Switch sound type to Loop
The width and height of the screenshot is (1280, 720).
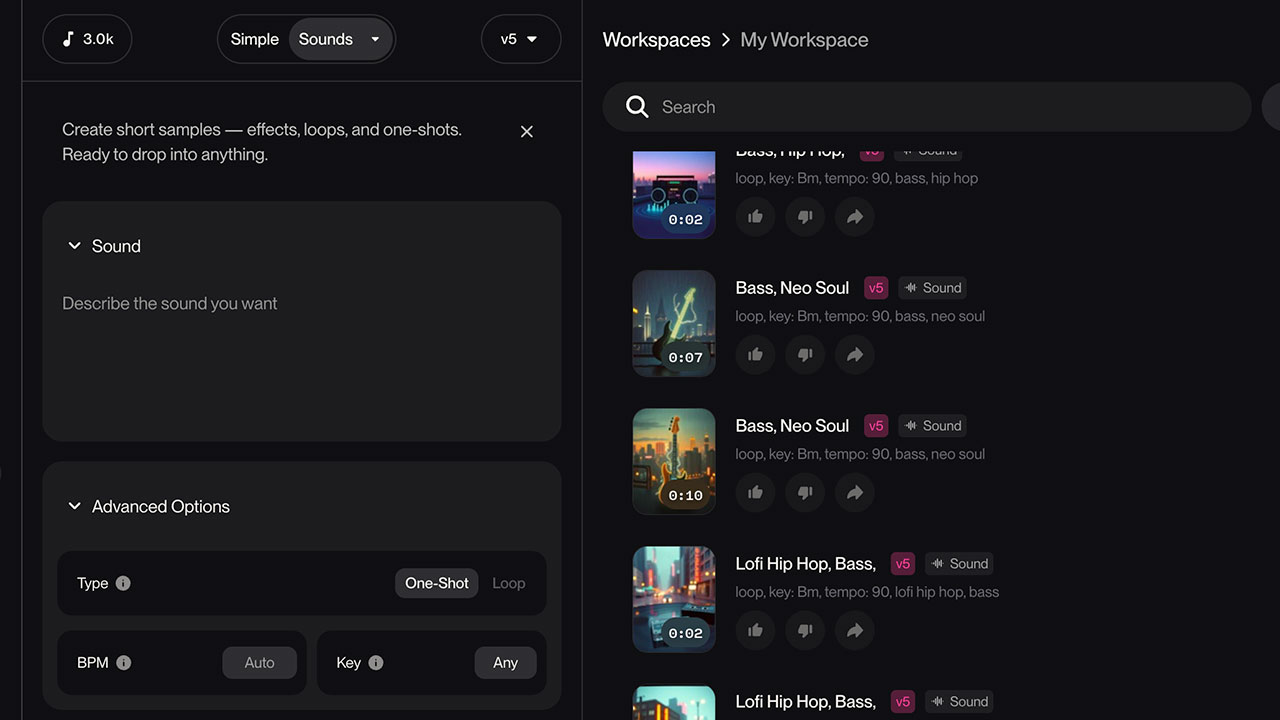pyautogui.click(x=508, y=583)
